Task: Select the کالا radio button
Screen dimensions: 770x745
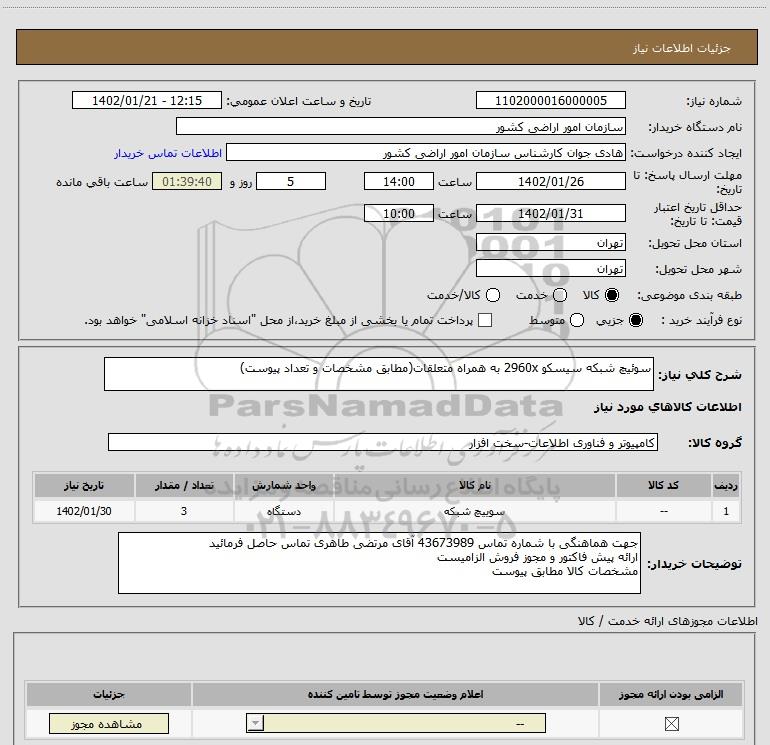Action: [612, 295]
